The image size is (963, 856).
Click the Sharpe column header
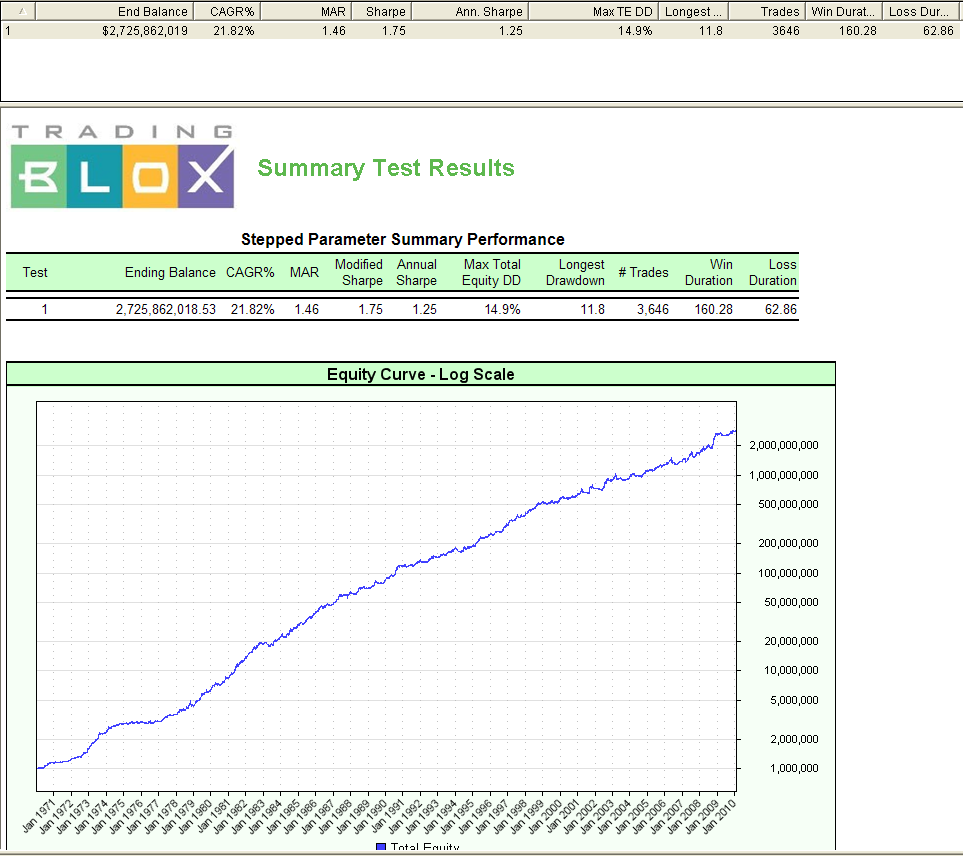385,12
